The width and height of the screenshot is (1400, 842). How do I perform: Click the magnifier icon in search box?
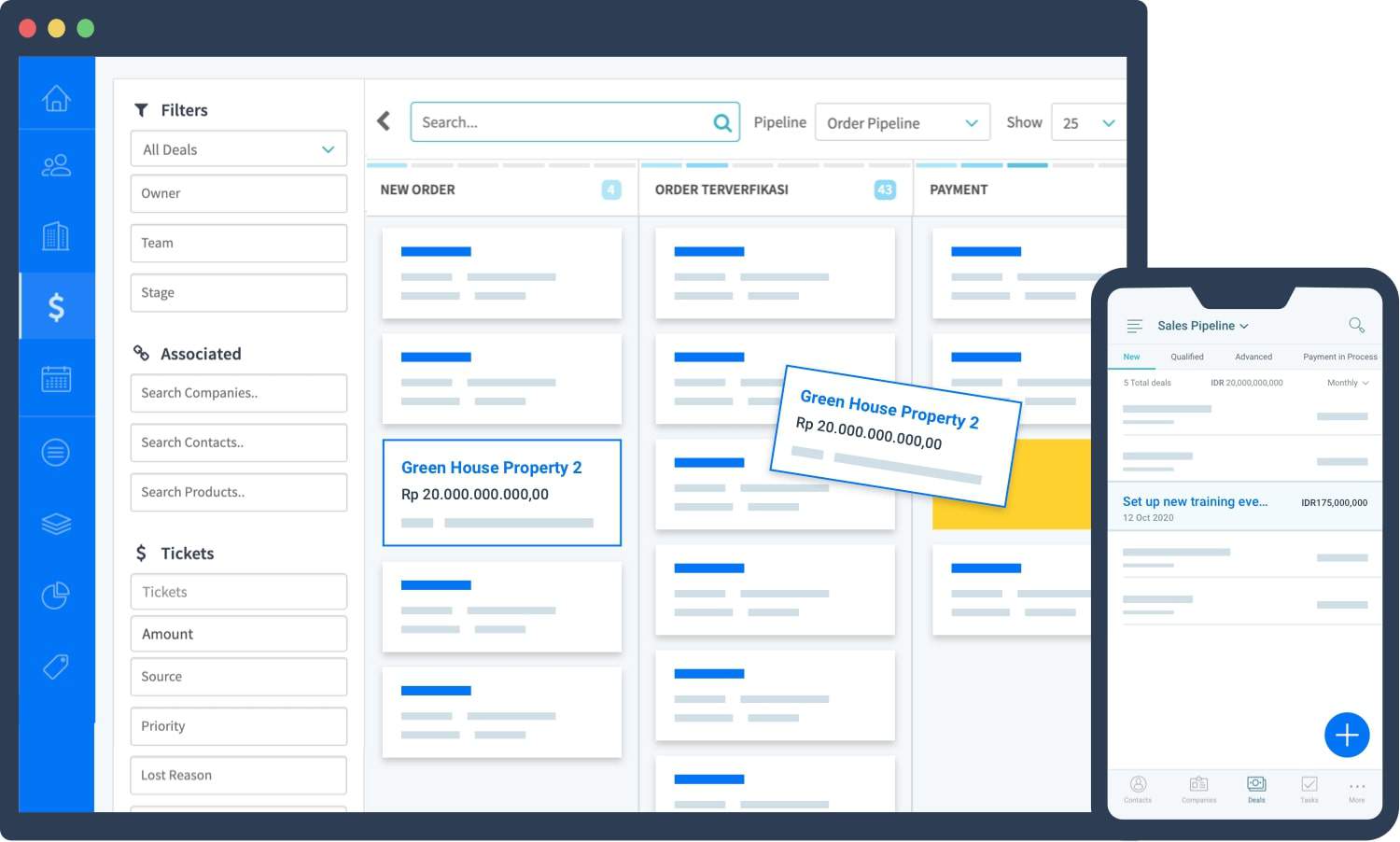pyautogui.click(x=722, y=122)
